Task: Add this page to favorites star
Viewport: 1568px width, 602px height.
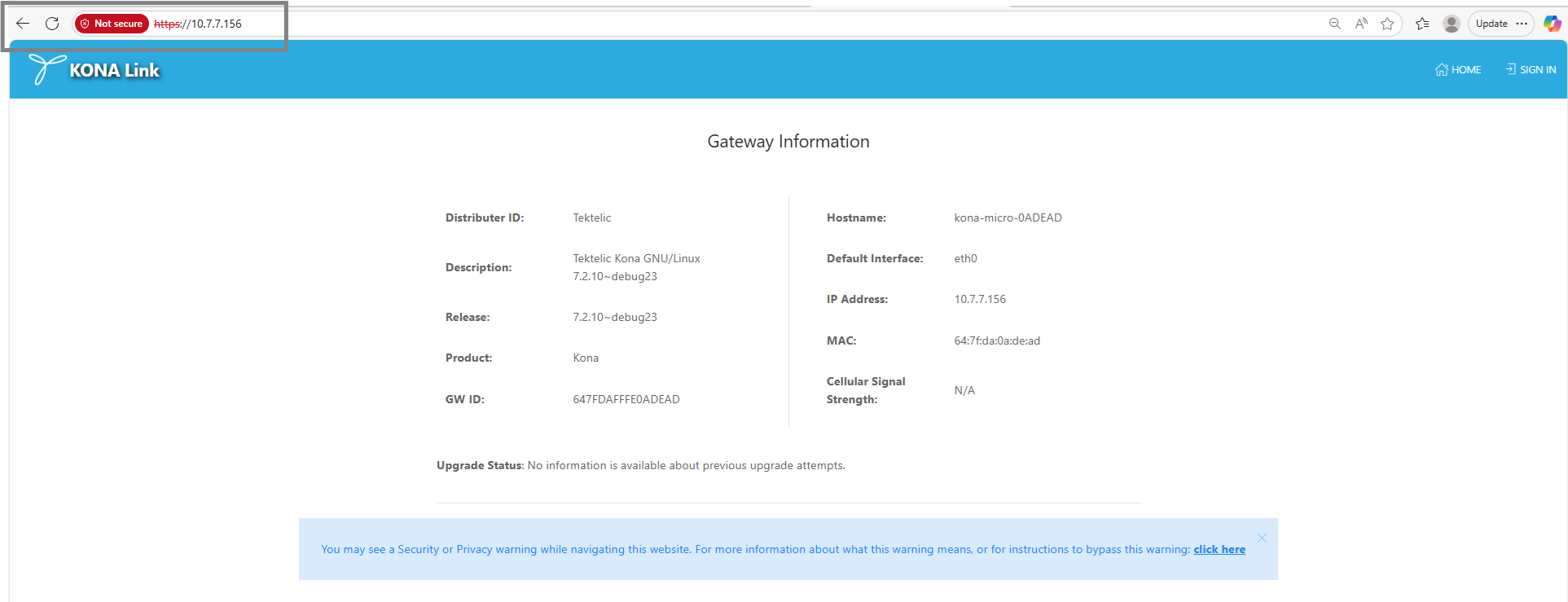Action: pos(1387,24)
